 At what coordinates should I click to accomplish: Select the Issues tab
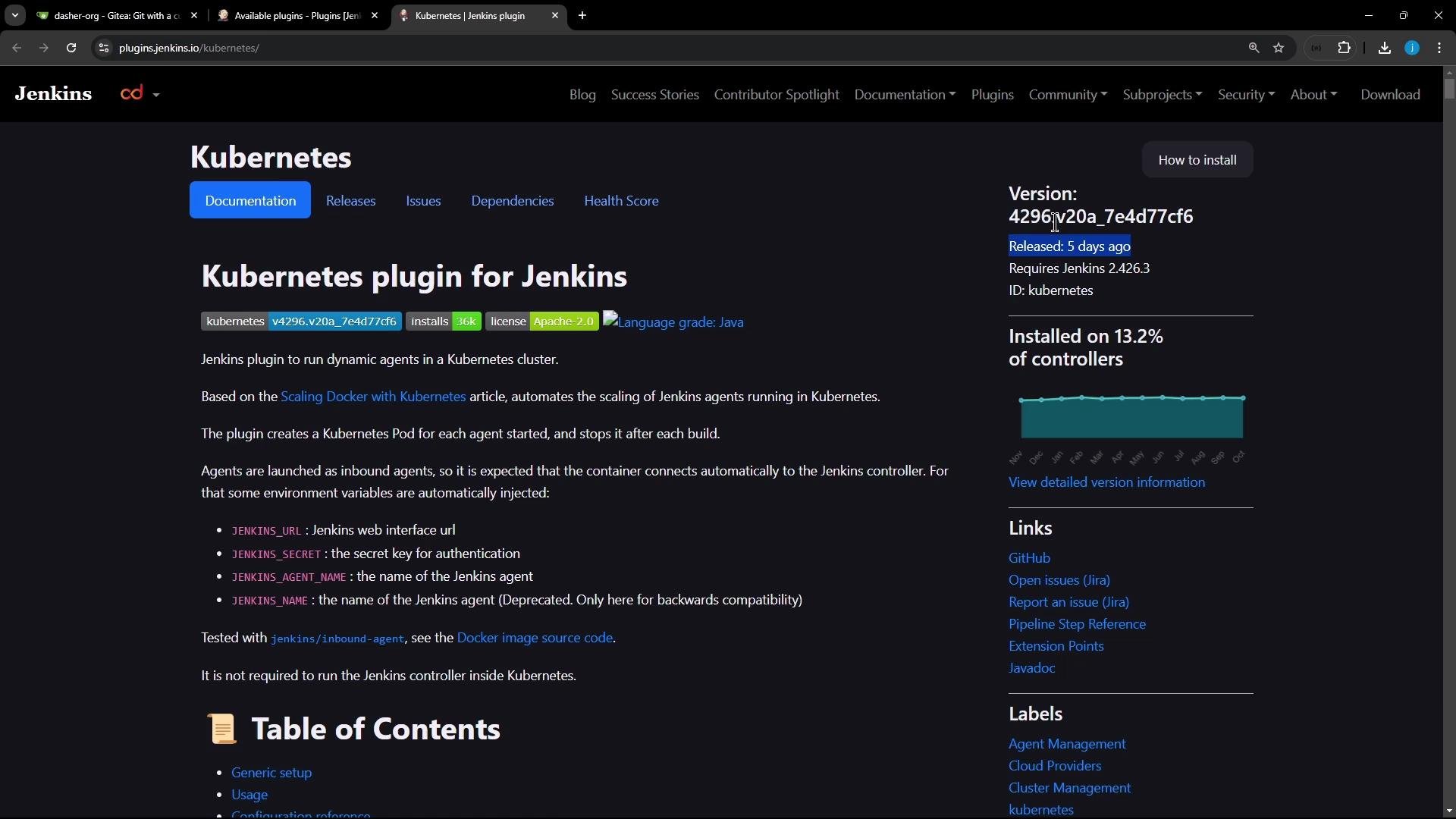423,200
